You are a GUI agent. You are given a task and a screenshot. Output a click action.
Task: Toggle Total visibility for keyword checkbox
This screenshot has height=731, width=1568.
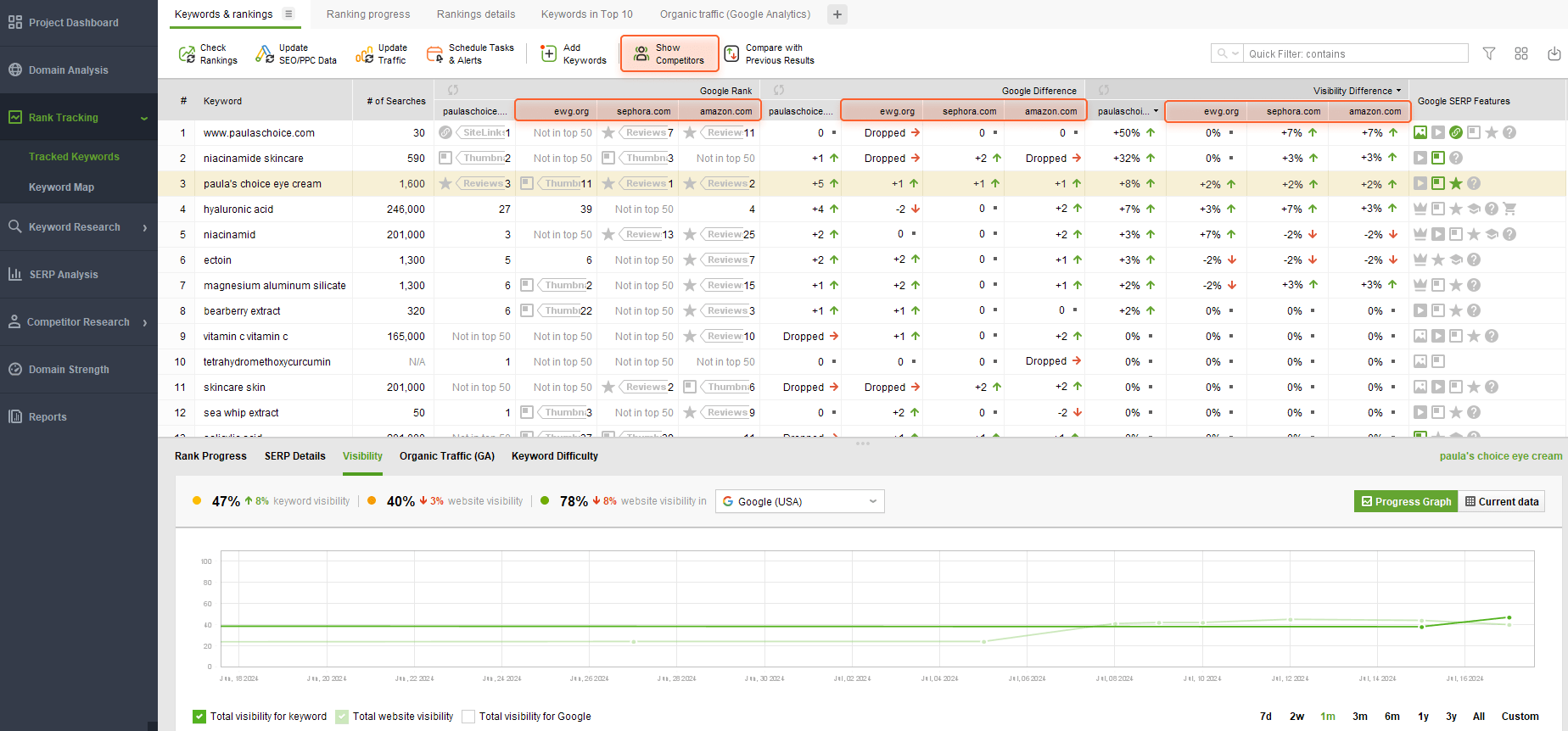pyautogui.click(x=199, y=717)
